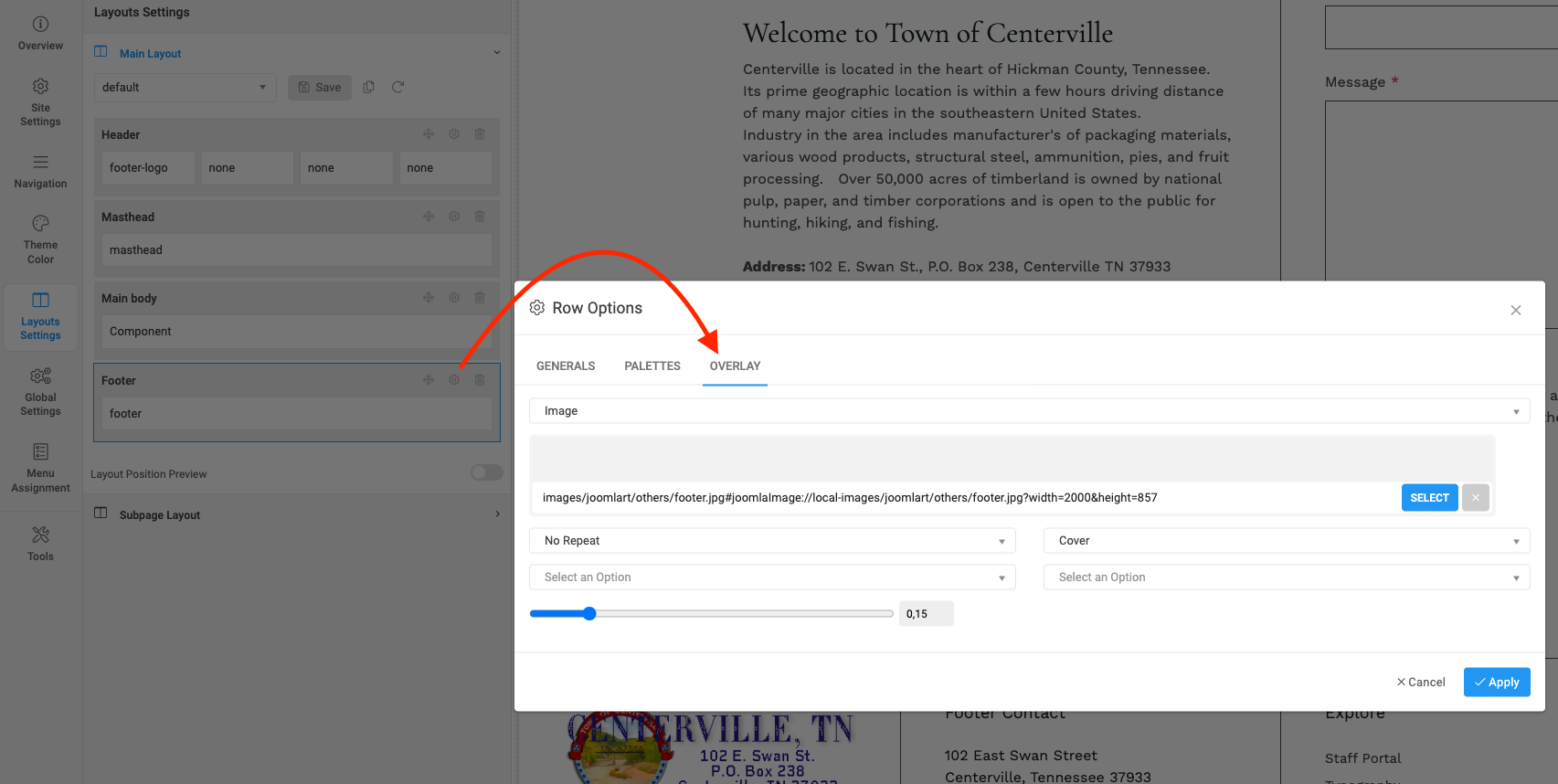Open Global Settings panel
This screenshot has width=1558, height=784.
40,391
